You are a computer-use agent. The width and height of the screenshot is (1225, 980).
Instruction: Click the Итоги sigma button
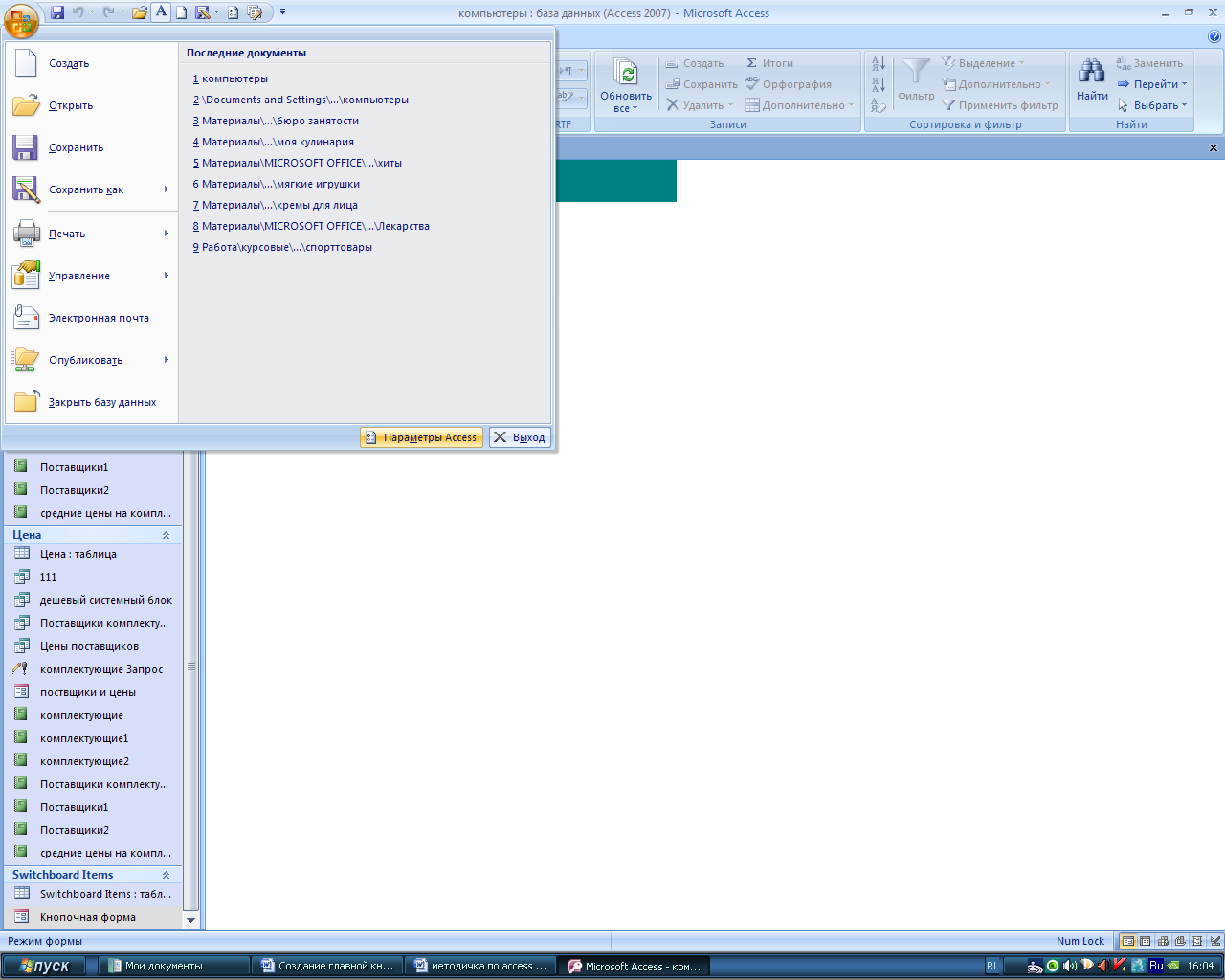pos(770,63)
